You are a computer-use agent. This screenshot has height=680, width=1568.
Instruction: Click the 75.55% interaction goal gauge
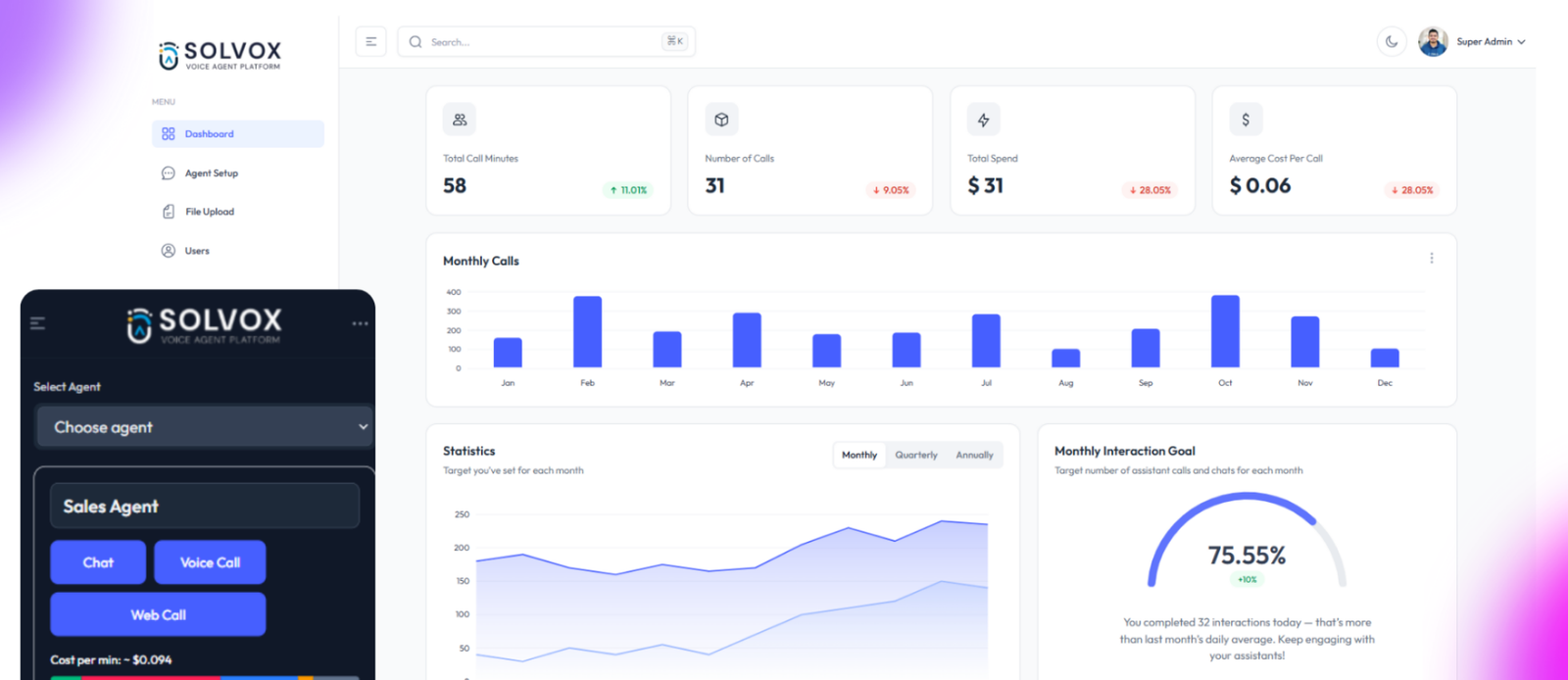pyautogui.click(x=1247, y=549)
